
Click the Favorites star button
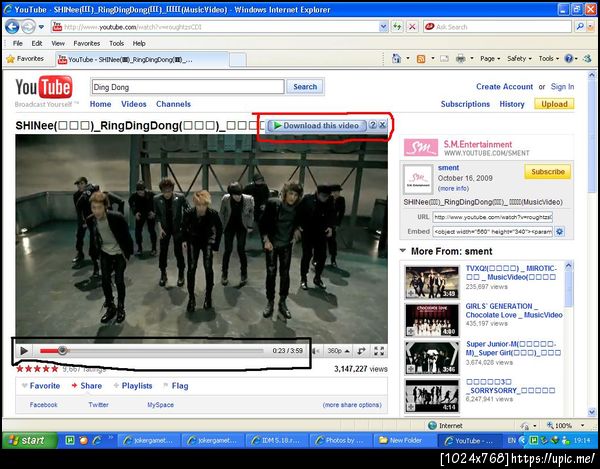pos(25,59)
